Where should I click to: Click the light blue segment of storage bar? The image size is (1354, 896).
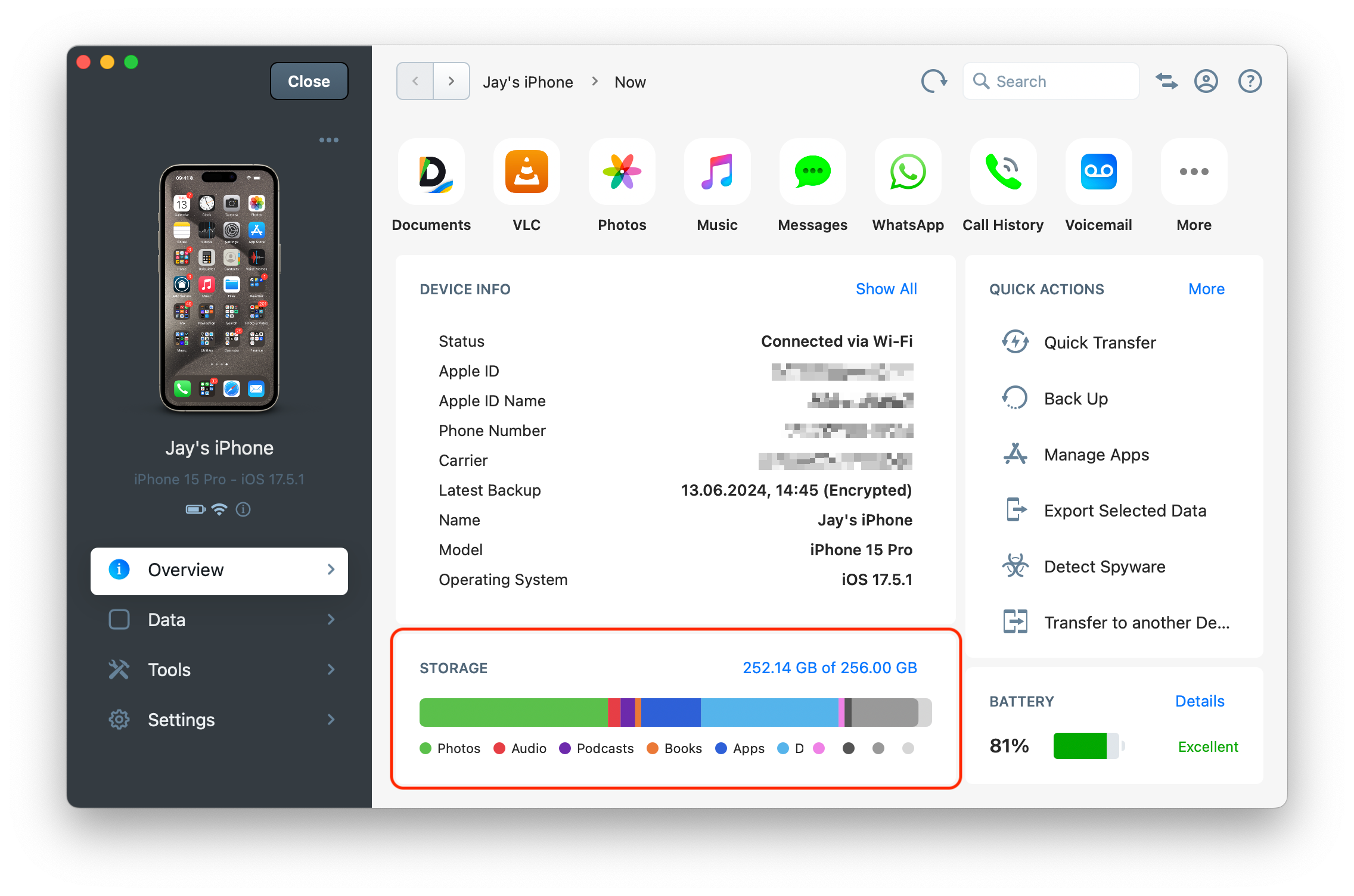coord(769,713)
